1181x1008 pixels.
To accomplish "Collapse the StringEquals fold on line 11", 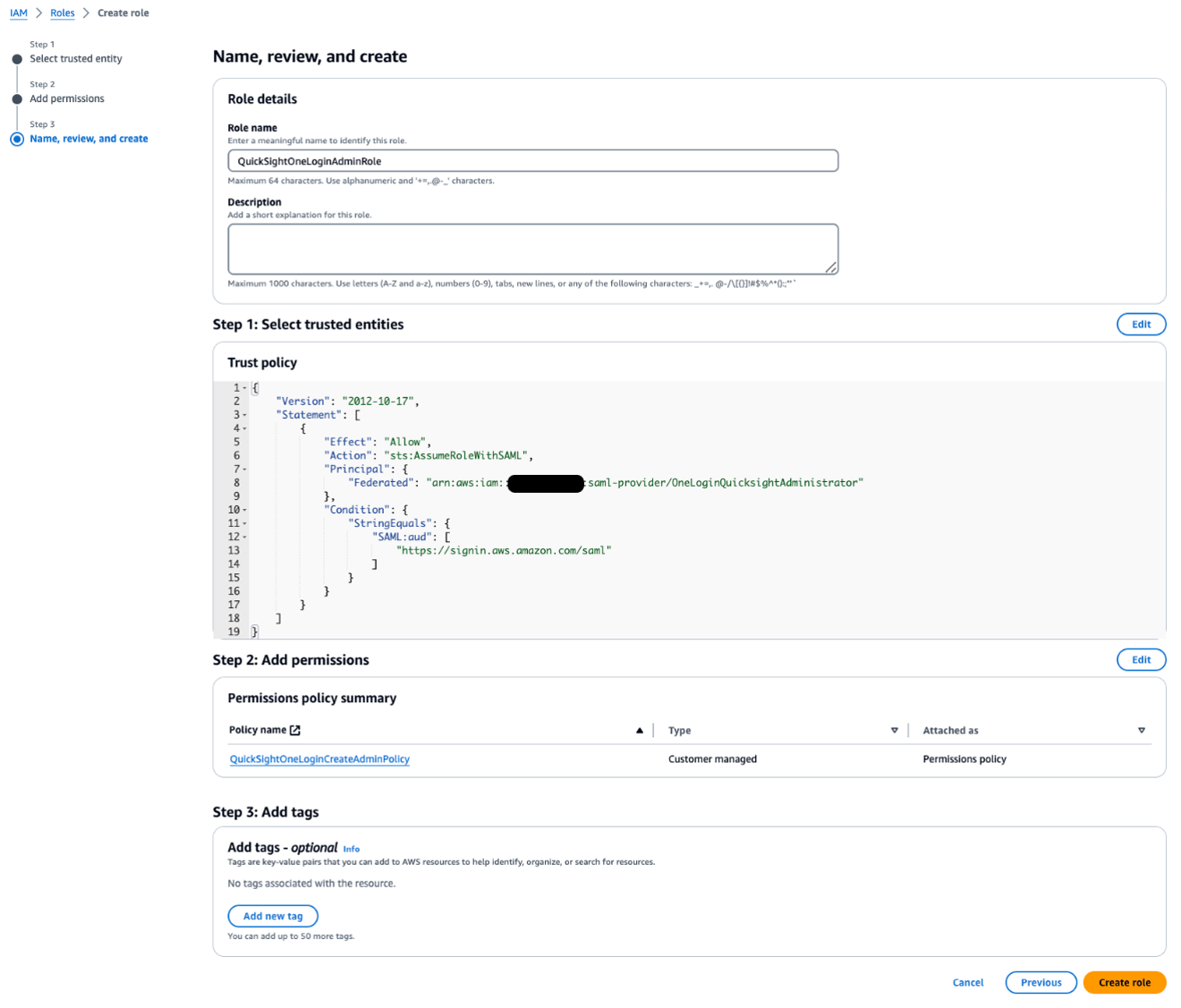I will (x=244, y=523).
